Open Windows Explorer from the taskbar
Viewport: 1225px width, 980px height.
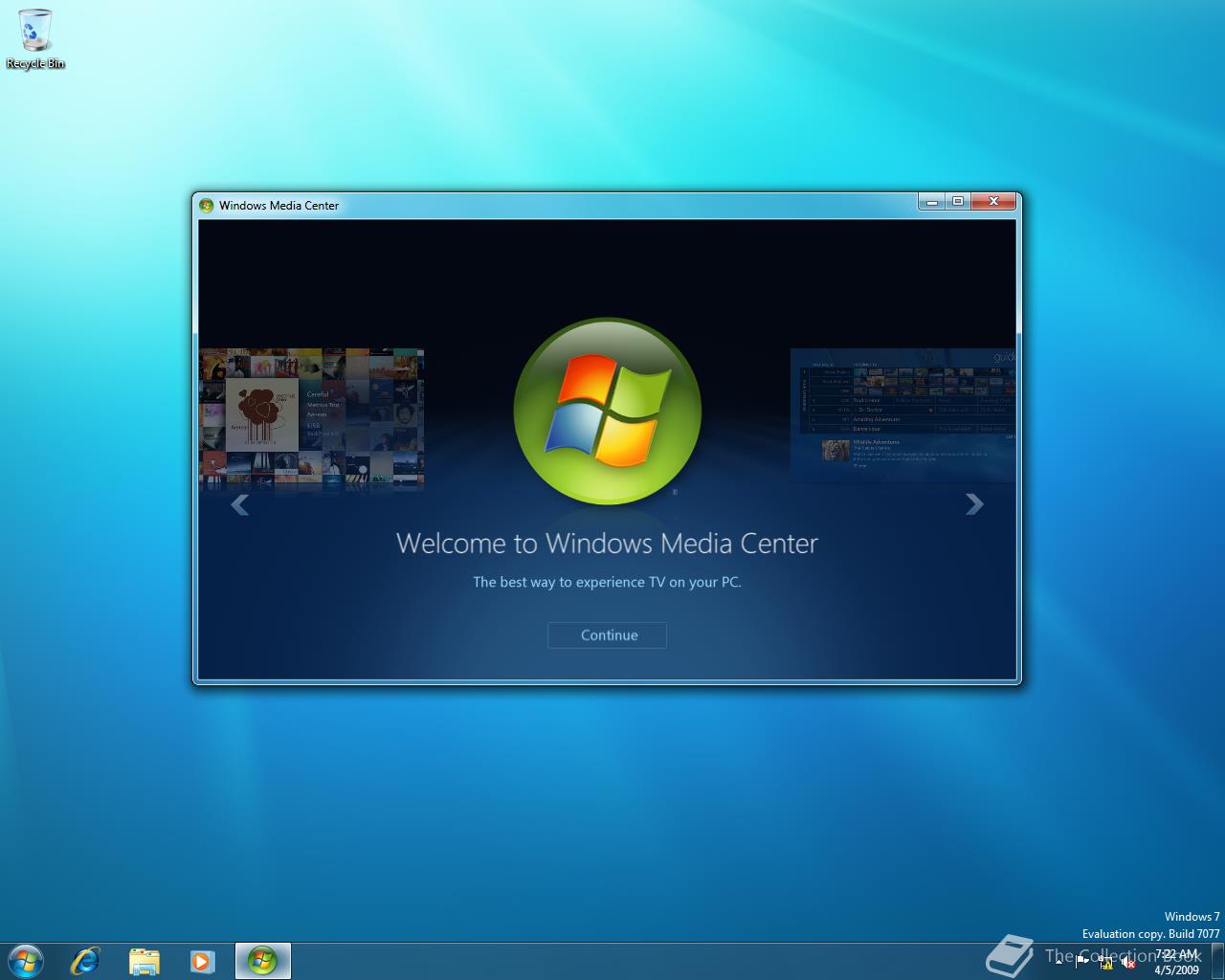(145, 960)
